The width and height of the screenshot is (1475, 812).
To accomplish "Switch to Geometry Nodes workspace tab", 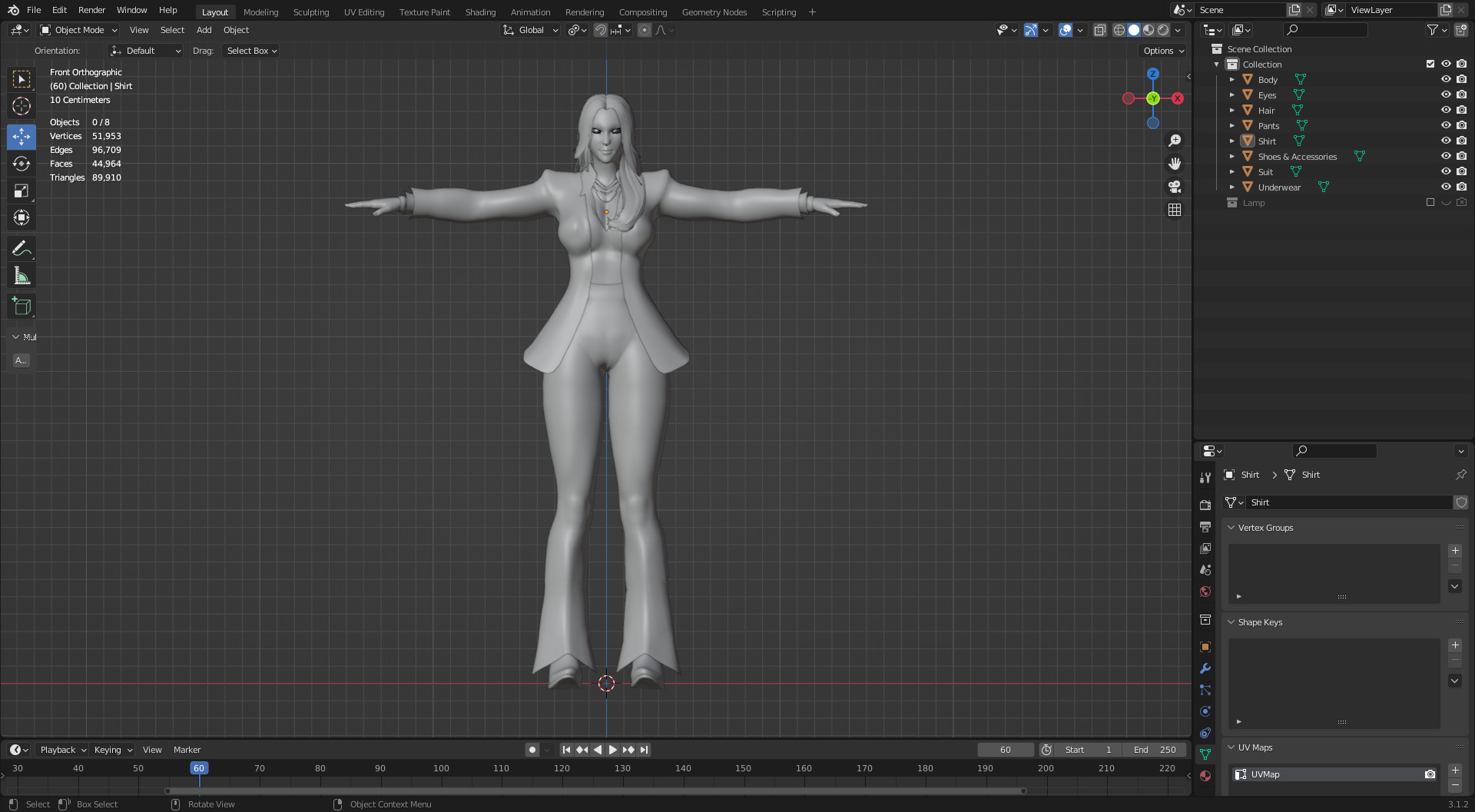I will [714, 12].
